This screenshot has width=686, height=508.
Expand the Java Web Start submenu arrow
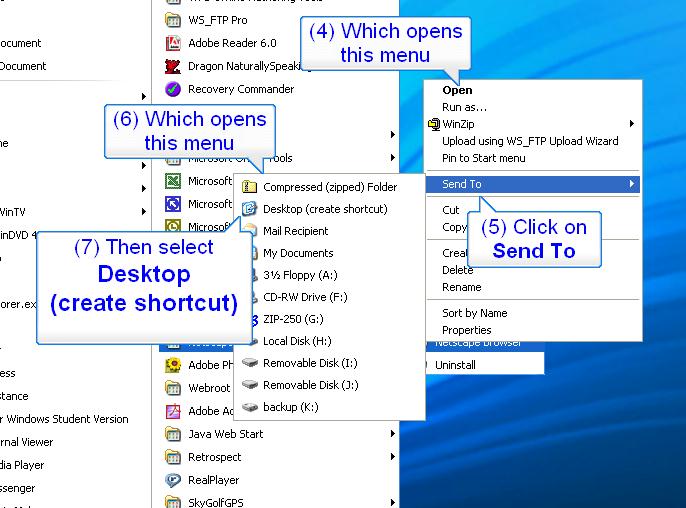392,434
